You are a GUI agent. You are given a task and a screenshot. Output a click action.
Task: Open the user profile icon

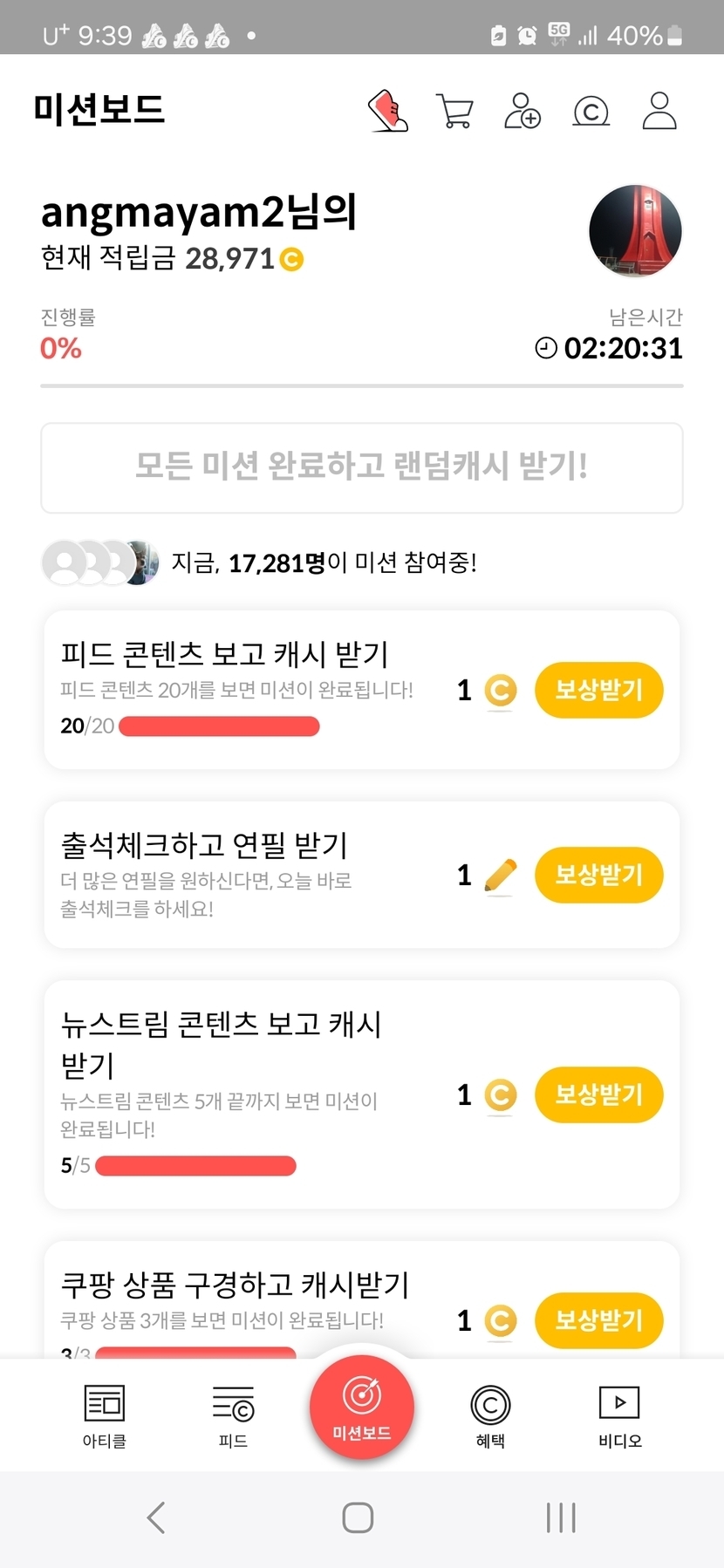coord(659,111)
